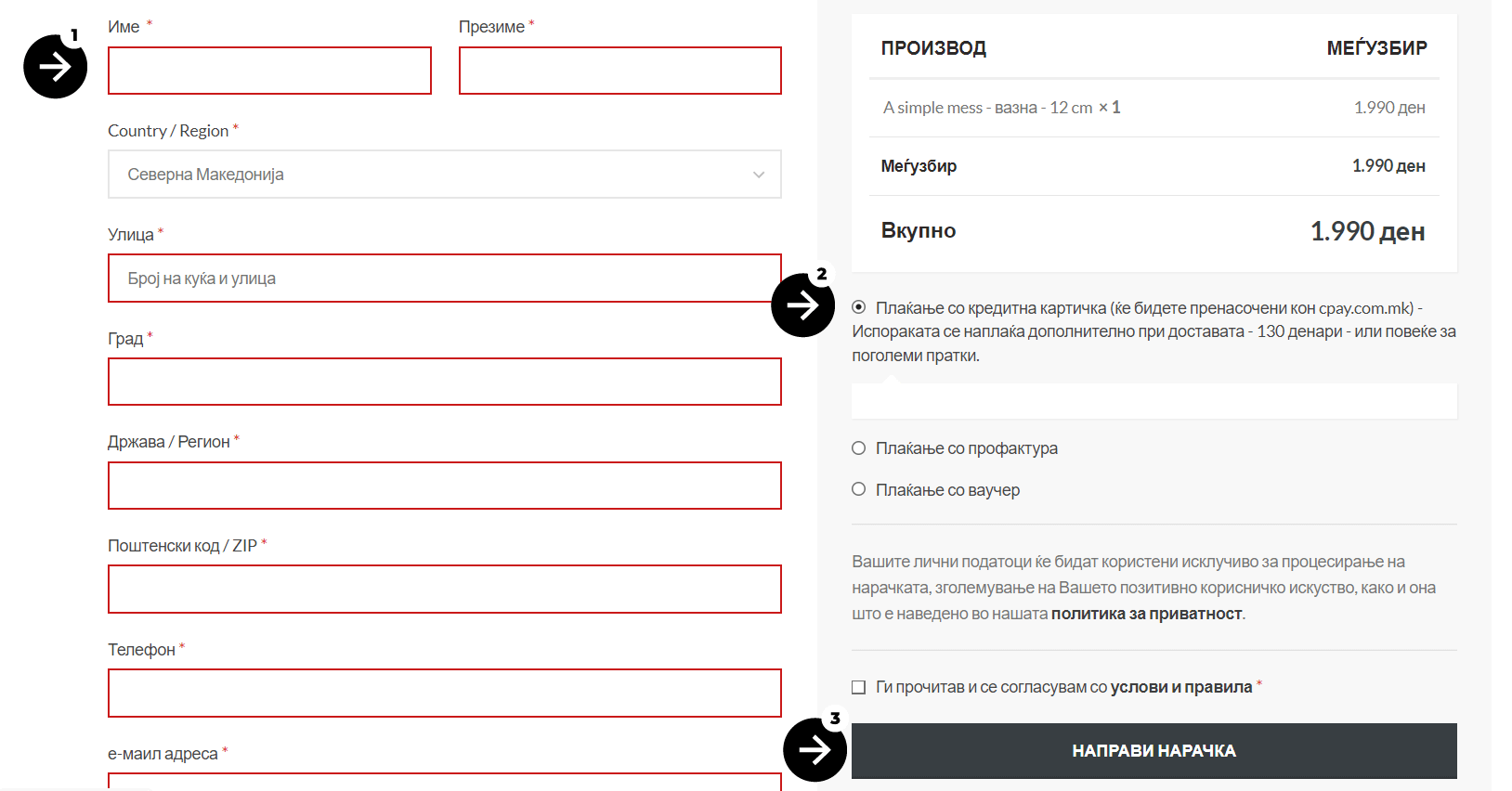The height and width of the screenshot is (791, 1512).
Task: Click the МЕЃУЗБИР column header
Action: pos(1376,48)
